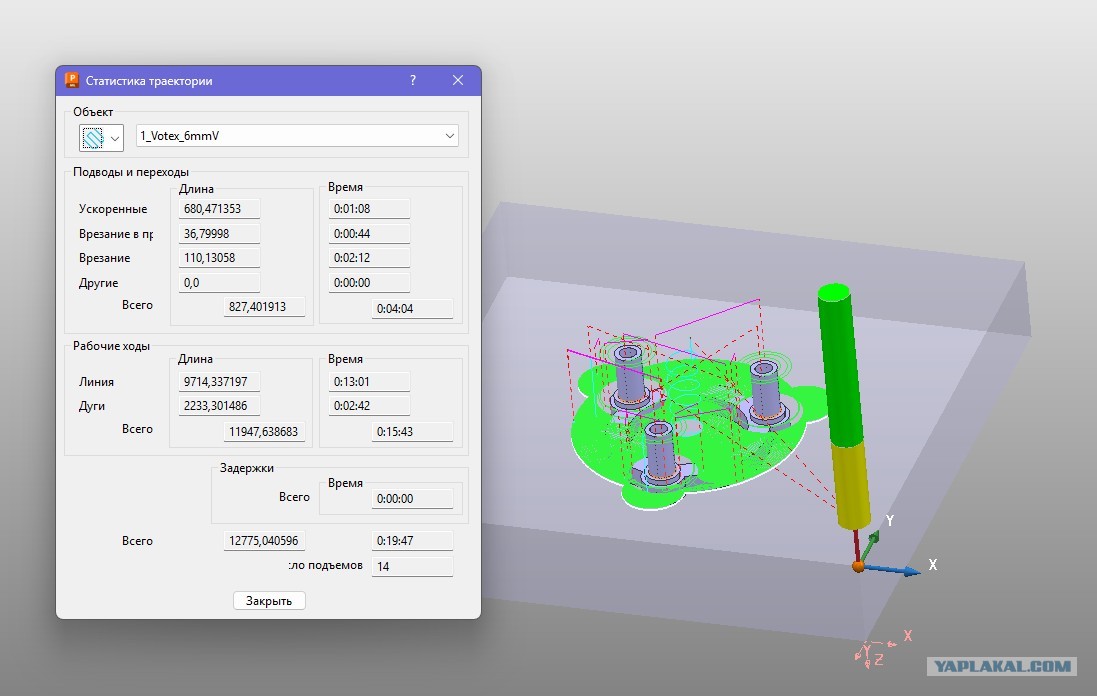Click the Дуги length field 2233,301486
The height and width of the screenshot is (696, 1097).
[219, 405]
